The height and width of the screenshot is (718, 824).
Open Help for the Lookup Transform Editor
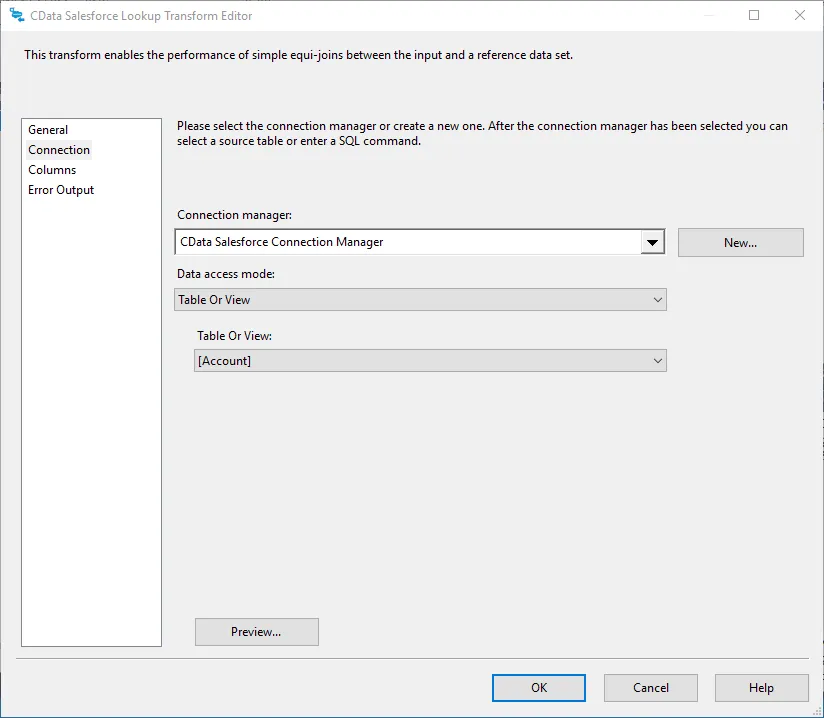click(x=761, y=687)
